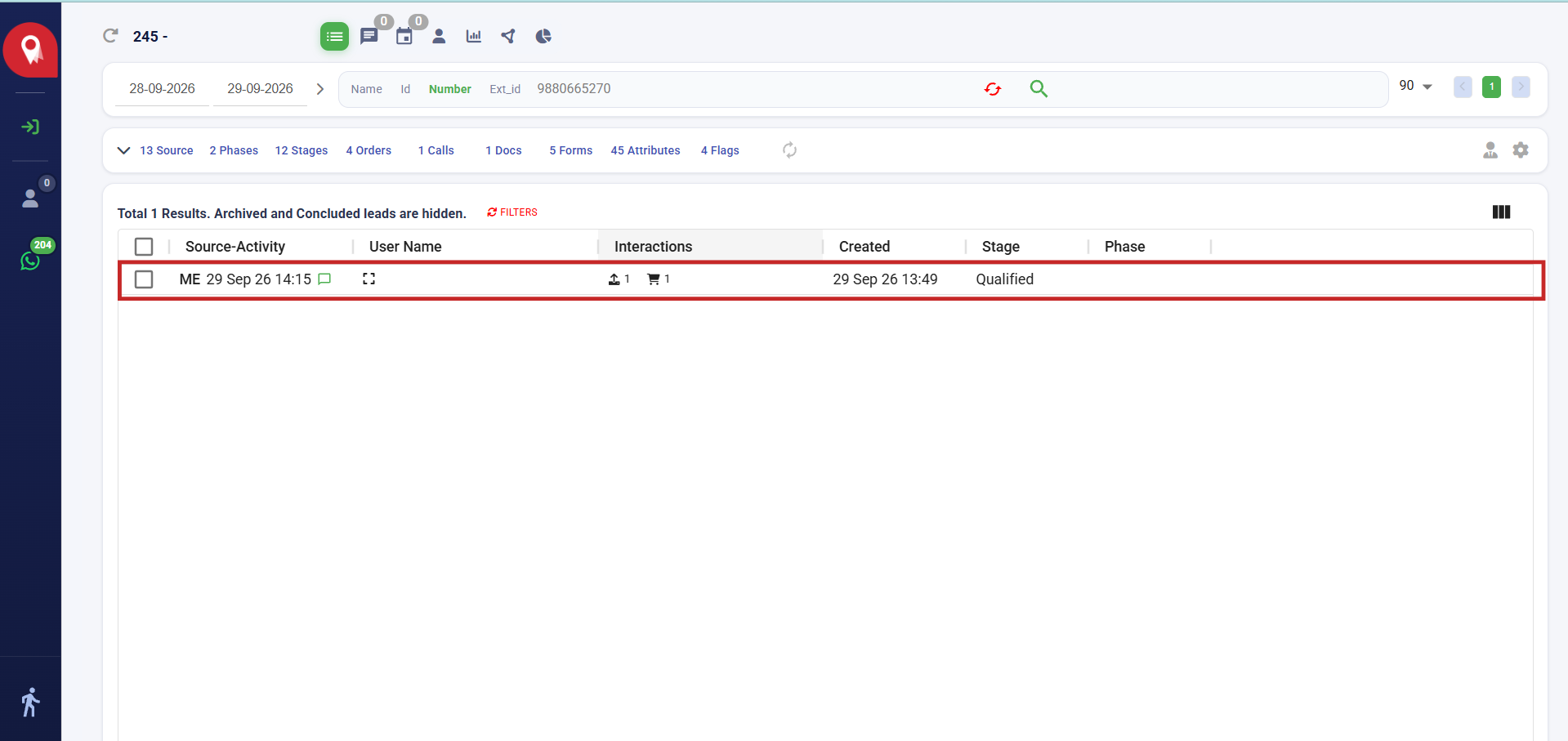
Task: Click the refresh arrow beside 245
Action: 110,36
